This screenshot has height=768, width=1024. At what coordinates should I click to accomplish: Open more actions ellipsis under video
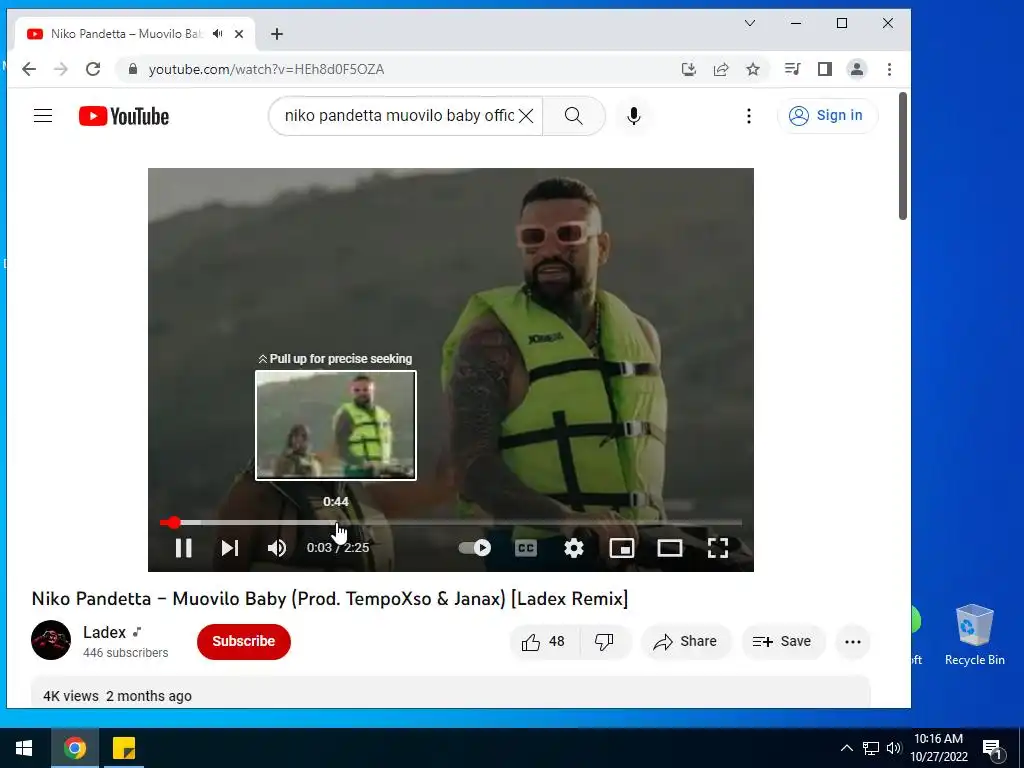(x=852, y=642)
